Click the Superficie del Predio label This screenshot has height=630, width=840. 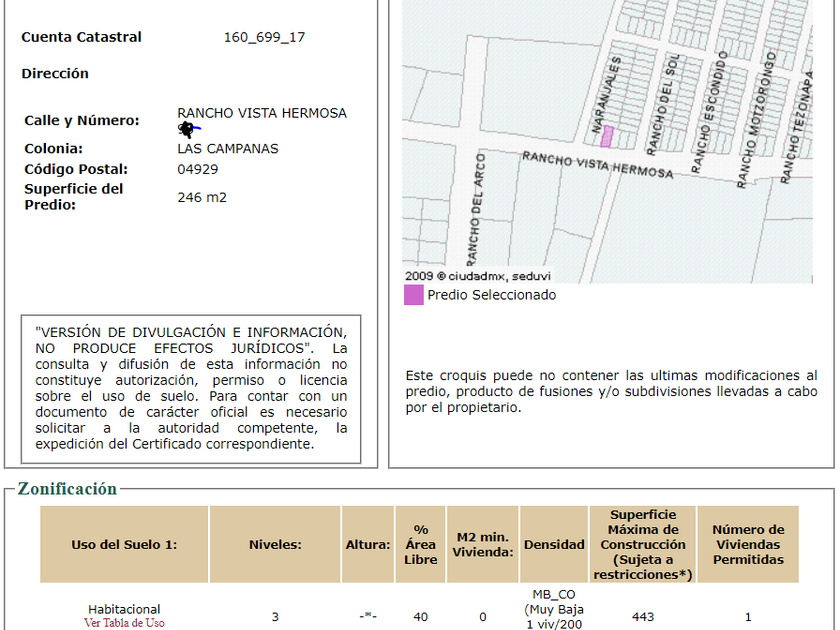pyautogui.click(x=73, y=197)
